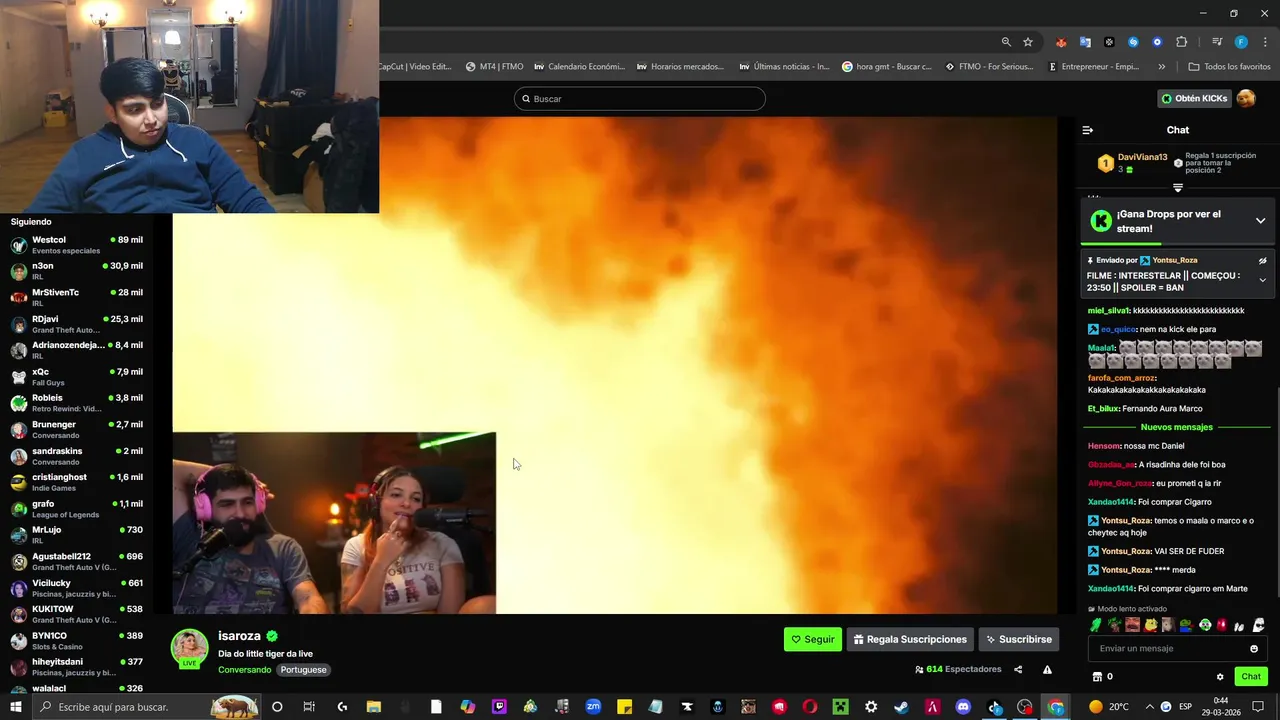Click Regala Suscripciones button
The width and height of the screenshot is (1280, 720).
click(911, 639)
